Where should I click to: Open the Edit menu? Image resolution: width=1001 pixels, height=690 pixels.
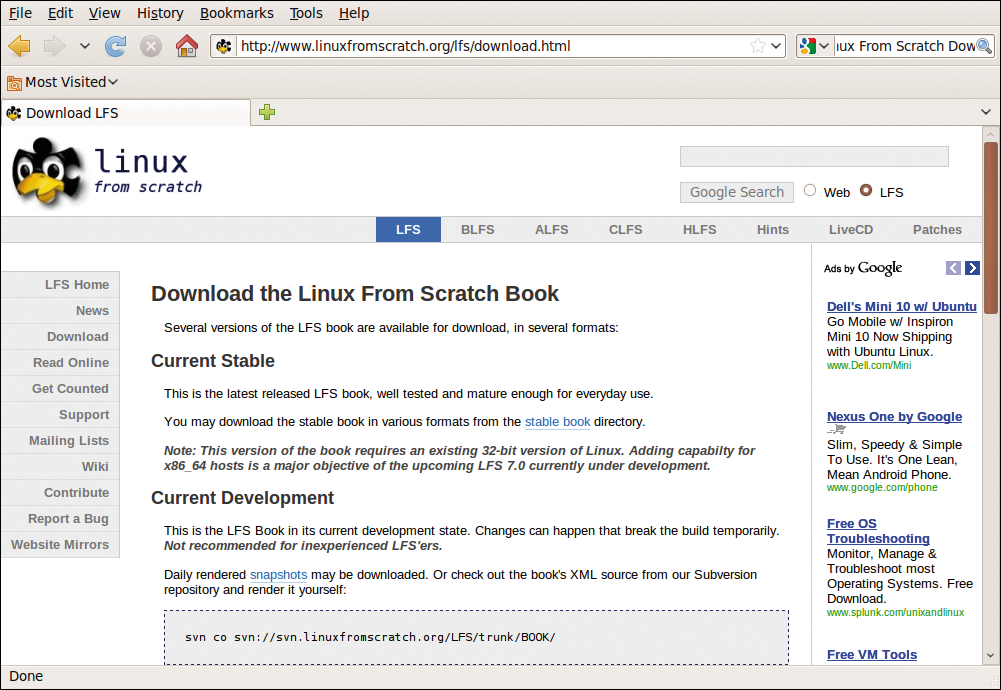click(61, 13)
